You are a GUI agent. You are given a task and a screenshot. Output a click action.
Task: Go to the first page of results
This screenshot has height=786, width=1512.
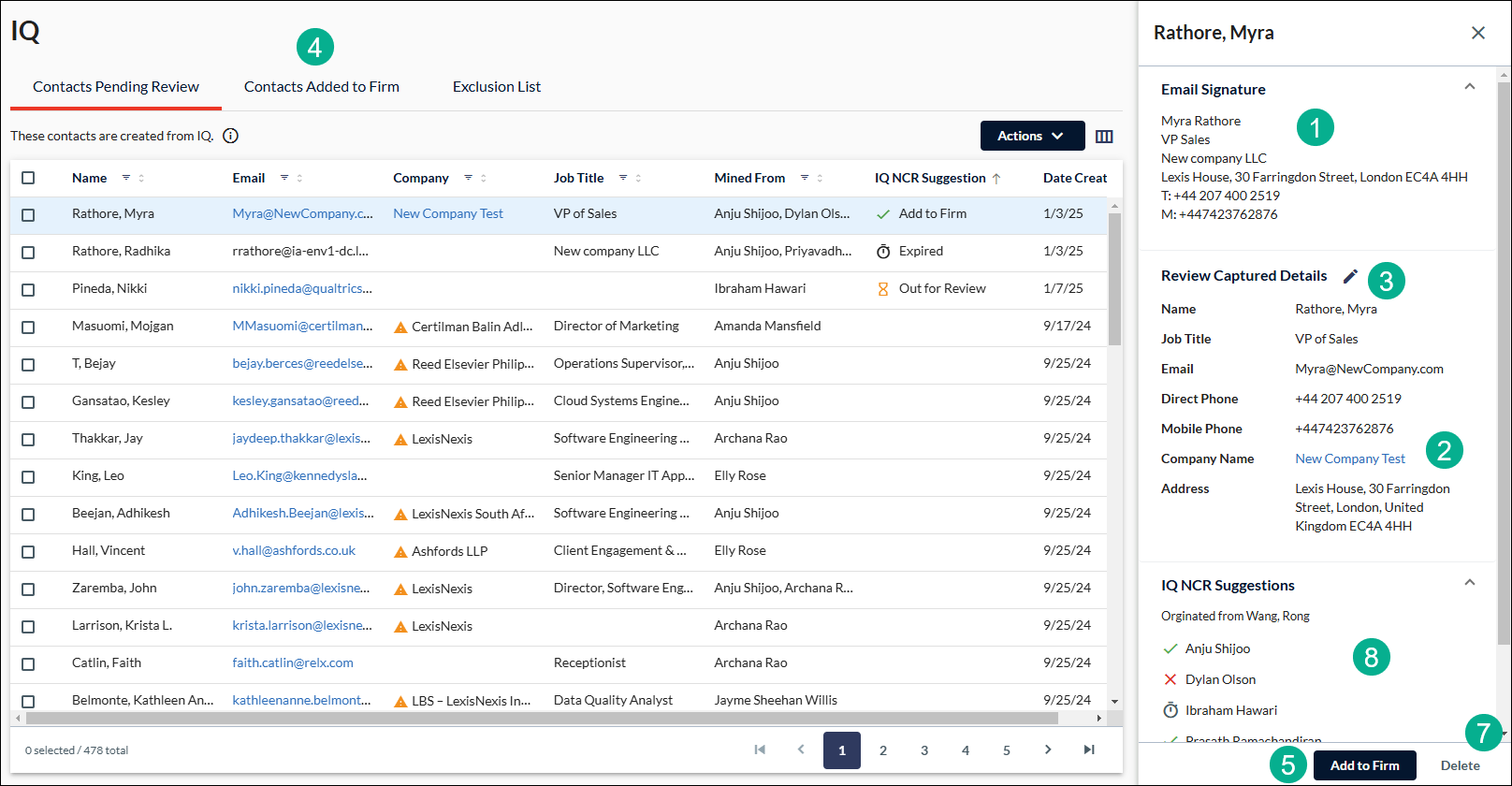[760, 750]
